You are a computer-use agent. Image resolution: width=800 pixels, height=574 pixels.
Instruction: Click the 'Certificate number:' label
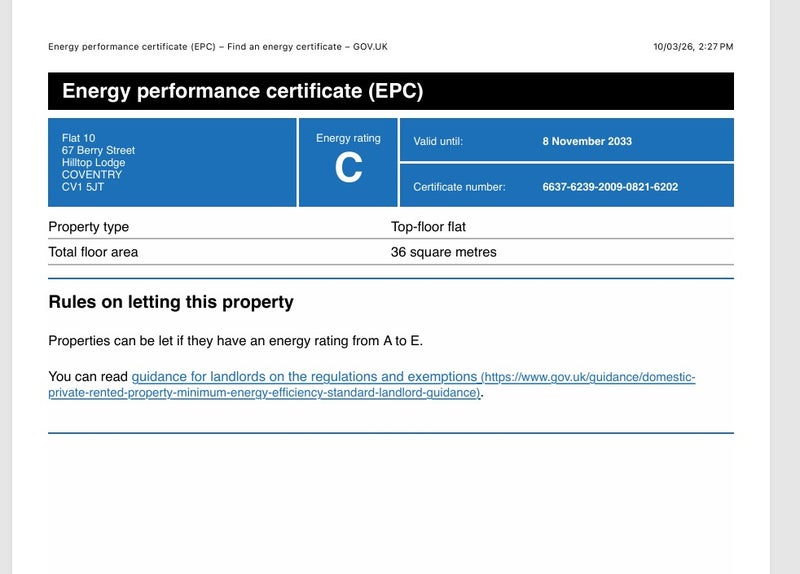459,187
